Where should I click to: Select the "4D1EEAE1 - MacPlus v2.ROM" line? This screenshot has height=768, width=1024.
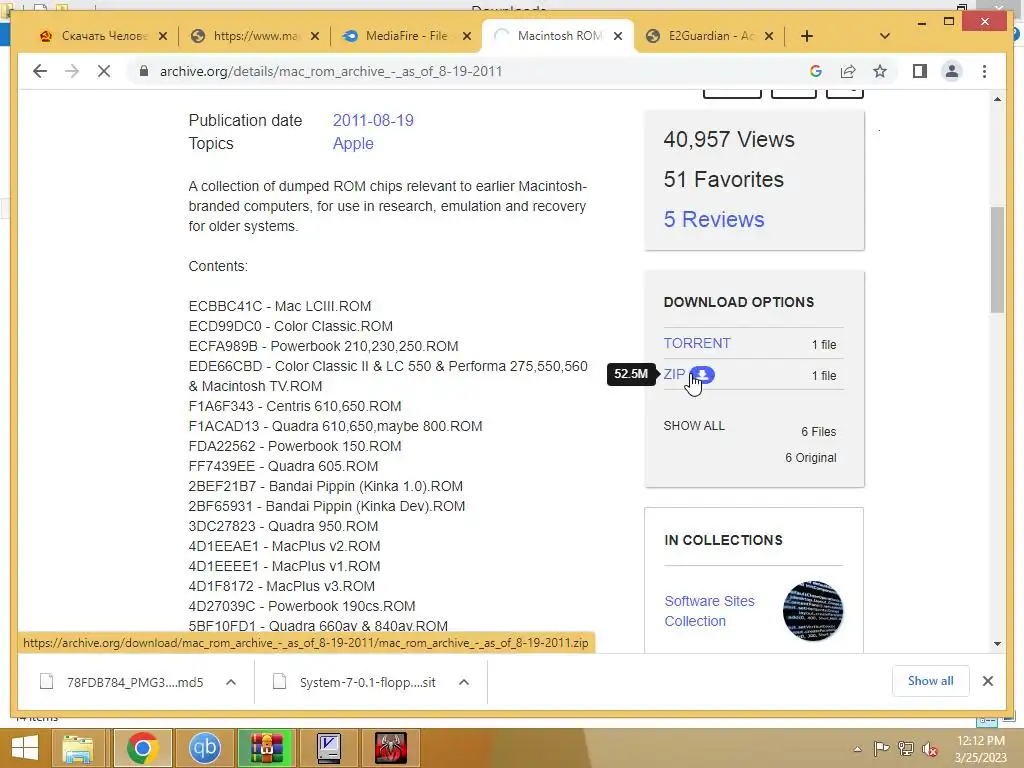(x=284, y=546)
